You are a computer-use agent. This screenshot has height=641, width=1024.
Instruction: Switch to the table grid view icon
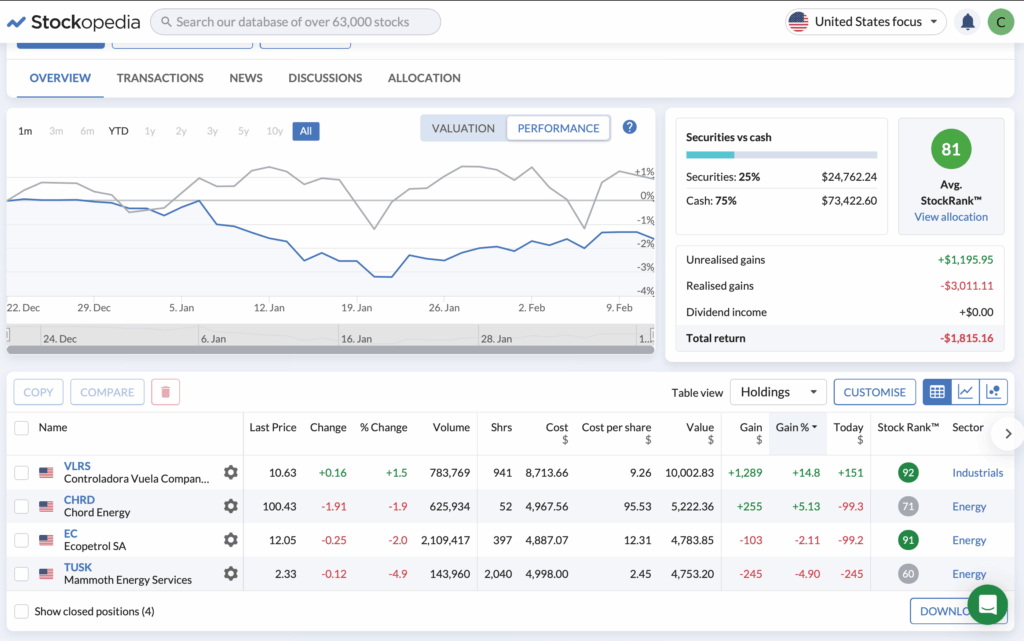click(936, 392)
